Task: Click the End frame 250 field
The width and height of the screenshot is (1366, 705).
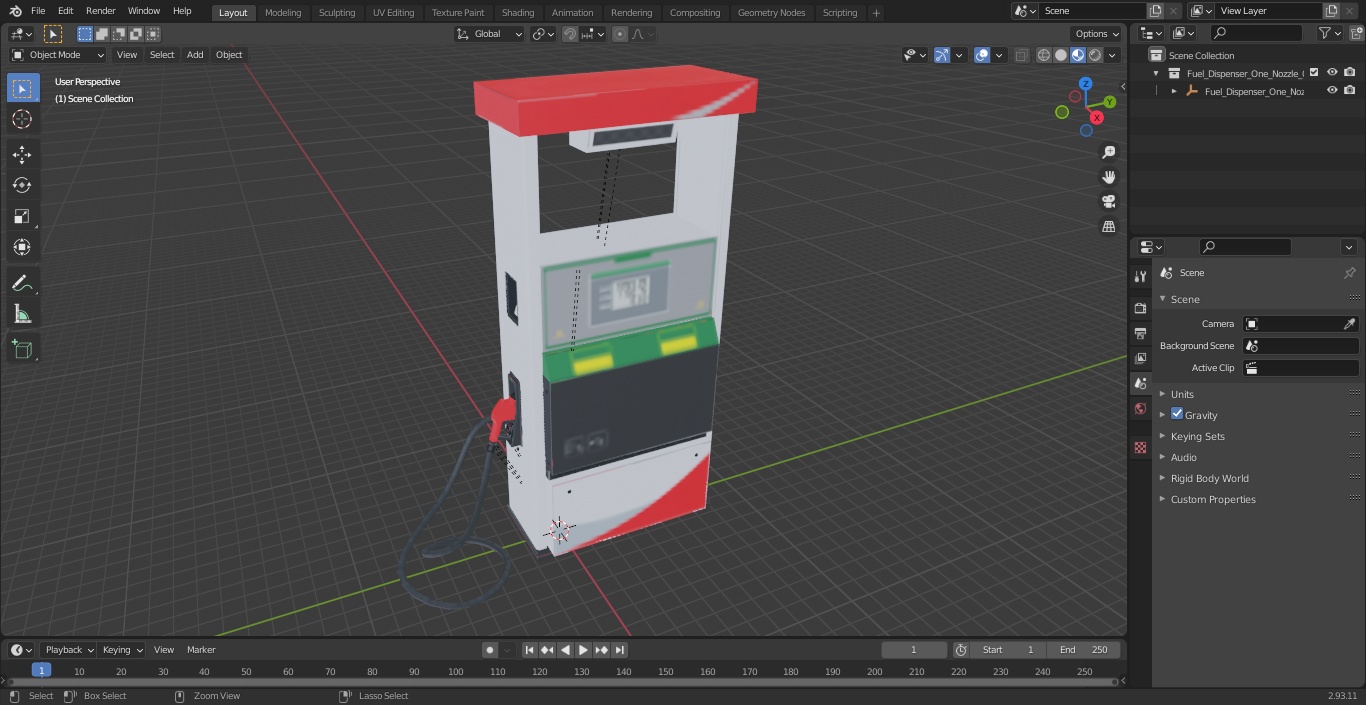Action: pos(1083,650)
